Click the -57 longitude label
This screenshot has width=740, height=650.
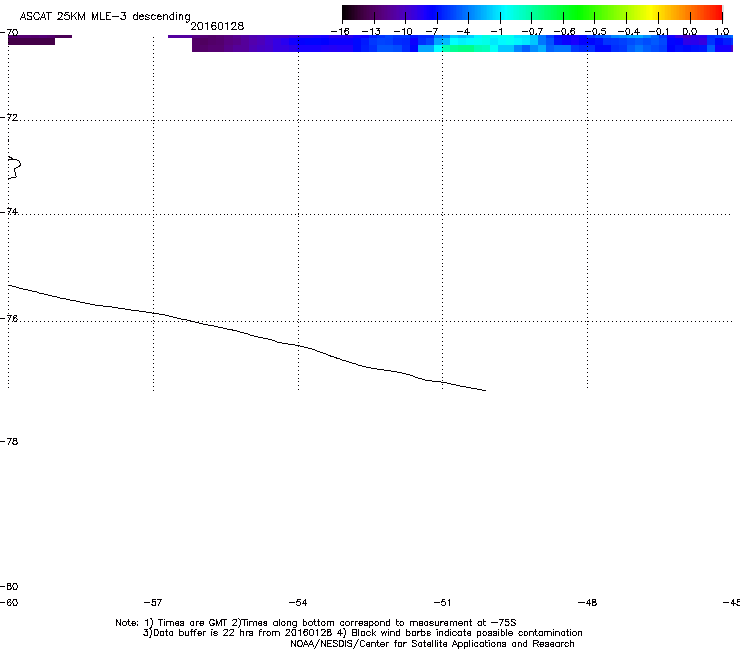tap(153, 603)
